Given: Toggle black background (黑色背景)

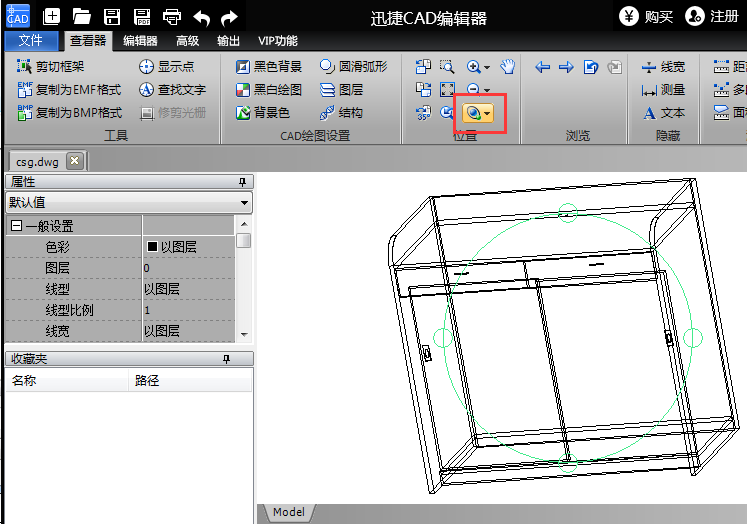Looking at the screenshot, I should [268, 67].
